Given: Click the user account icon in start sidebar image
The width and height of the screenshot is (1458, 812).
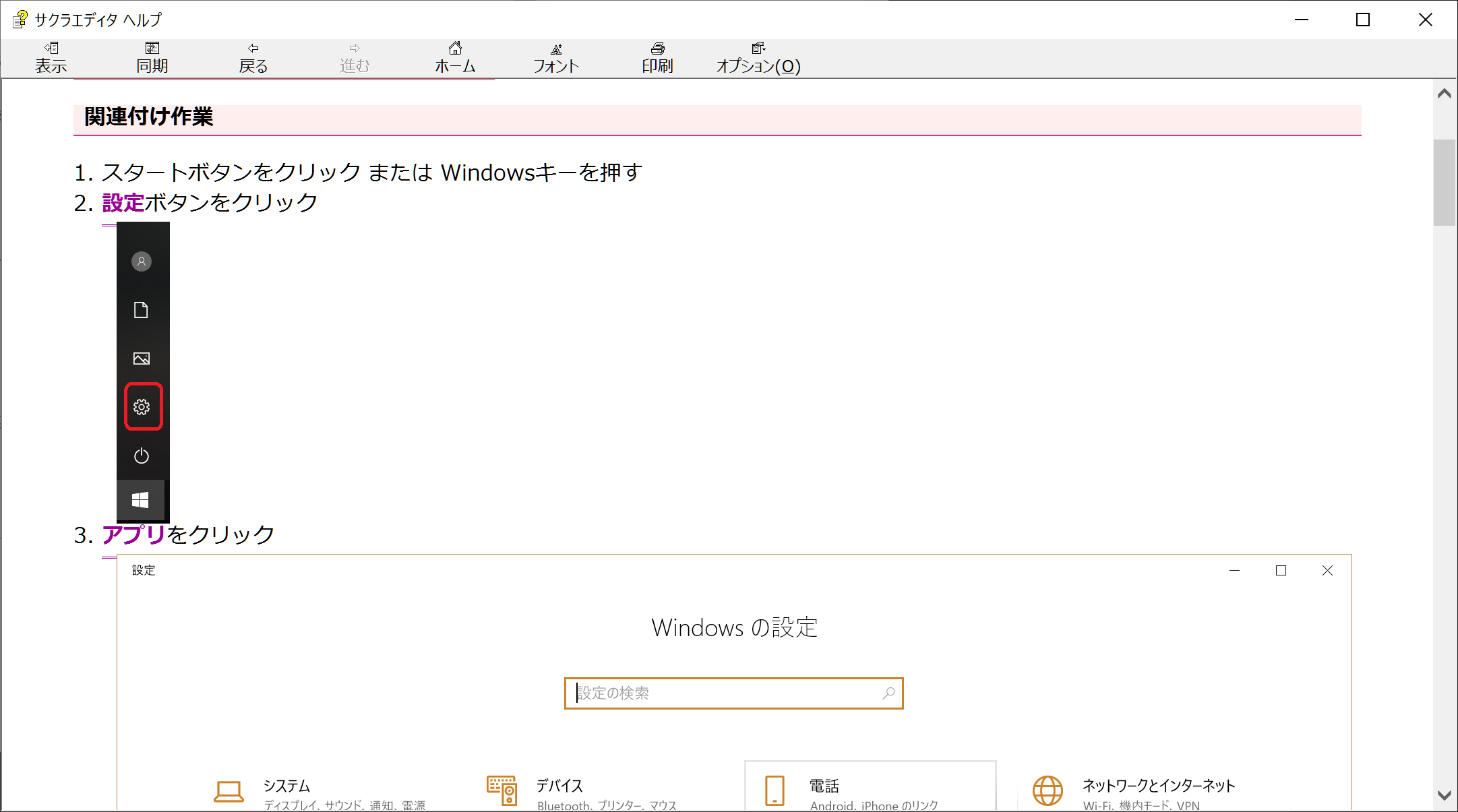Looking at the screenshot, I should point(142,261).
